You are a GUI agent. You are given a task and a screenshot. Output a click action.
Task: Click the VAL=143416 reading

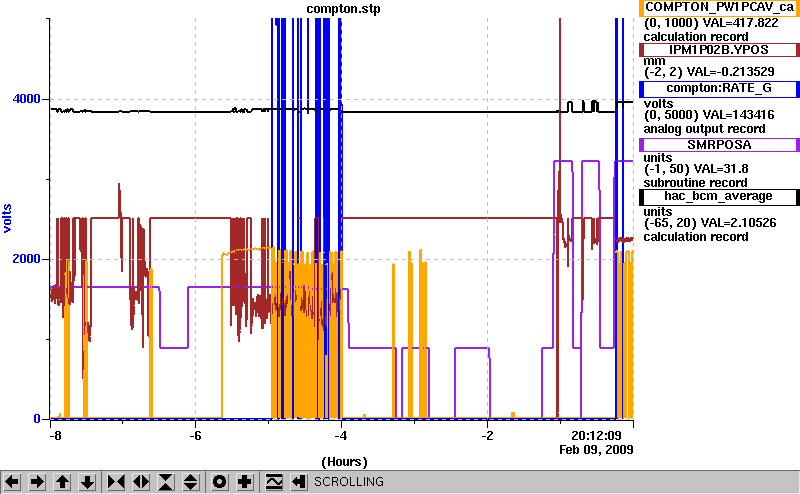(738, 115)
